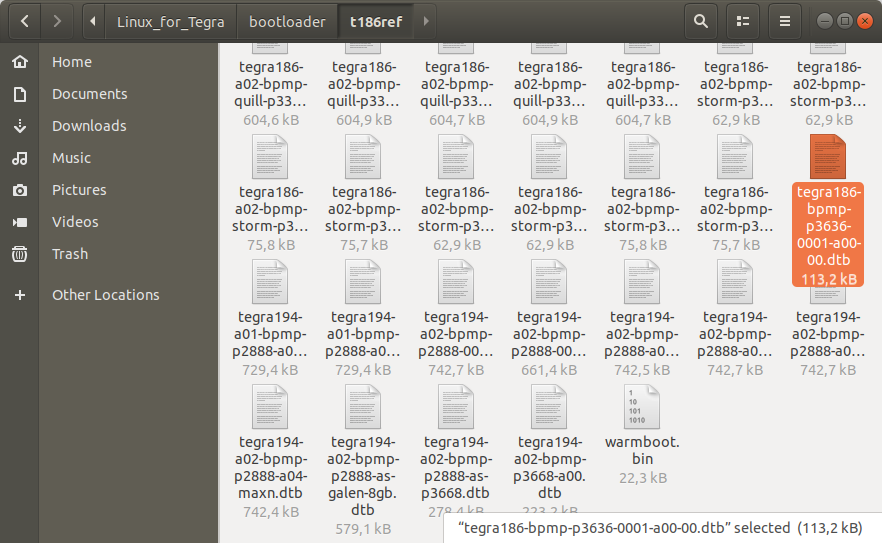
Task: Click the tegra186-bpmp-p3636-0001-a00-00.dtb name label
Action: [x=827, y=226]
